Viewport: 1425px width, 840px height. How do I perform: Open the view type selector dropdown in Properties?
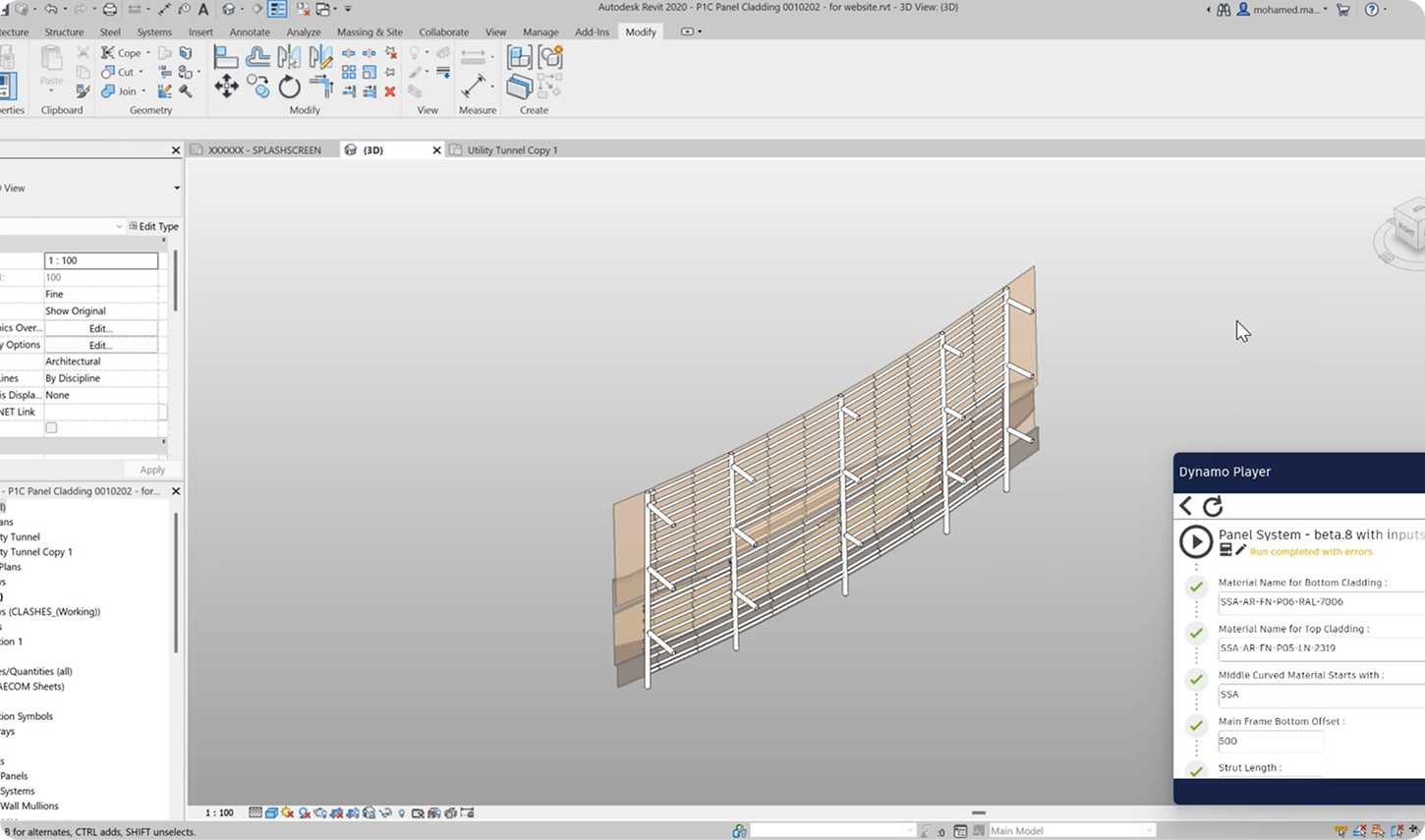pyautogui.click(x=176, y=188)
